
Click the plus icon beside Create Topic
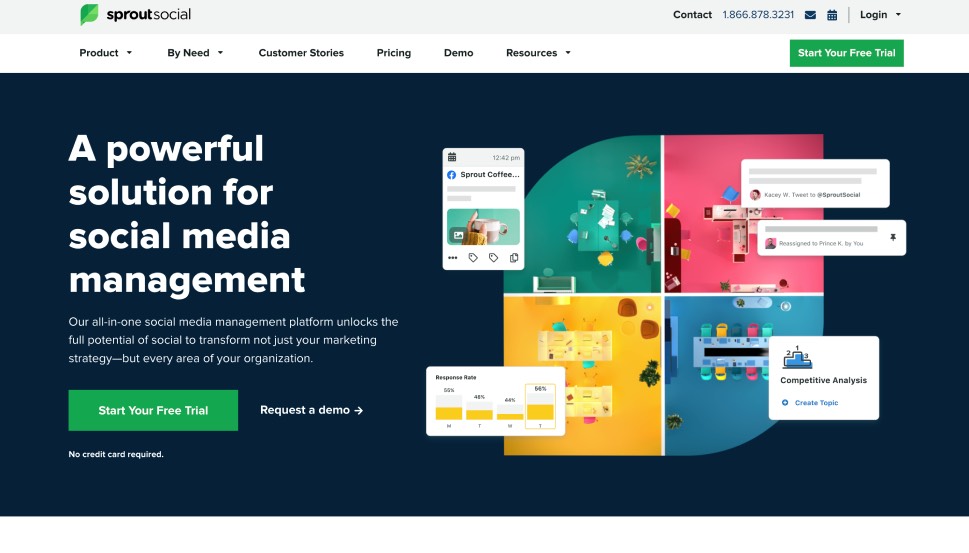pos(785,402)
